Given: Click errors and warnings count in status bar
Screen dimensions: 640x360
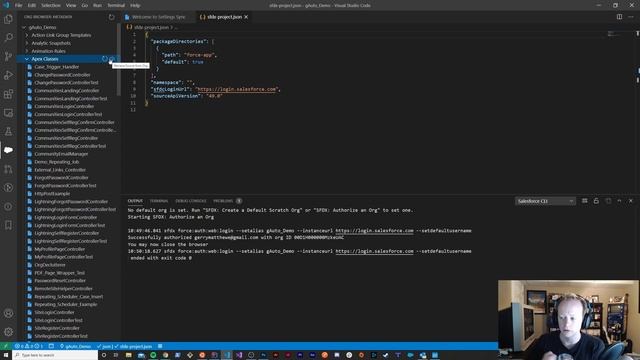Looking at the screenshot, I should [x=29, y=346].
